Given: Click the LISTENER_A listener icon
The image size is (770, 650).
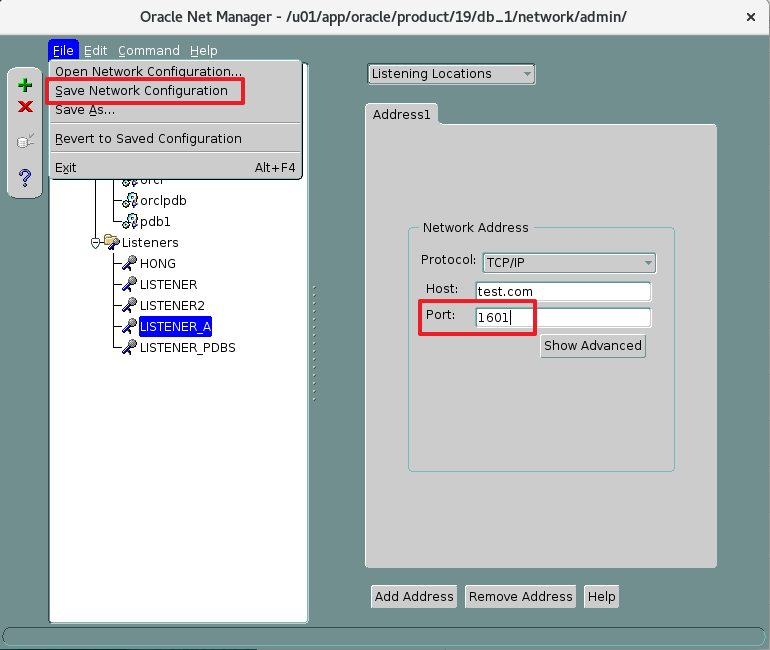Looking at the screenshot, I should pos(130,326).
